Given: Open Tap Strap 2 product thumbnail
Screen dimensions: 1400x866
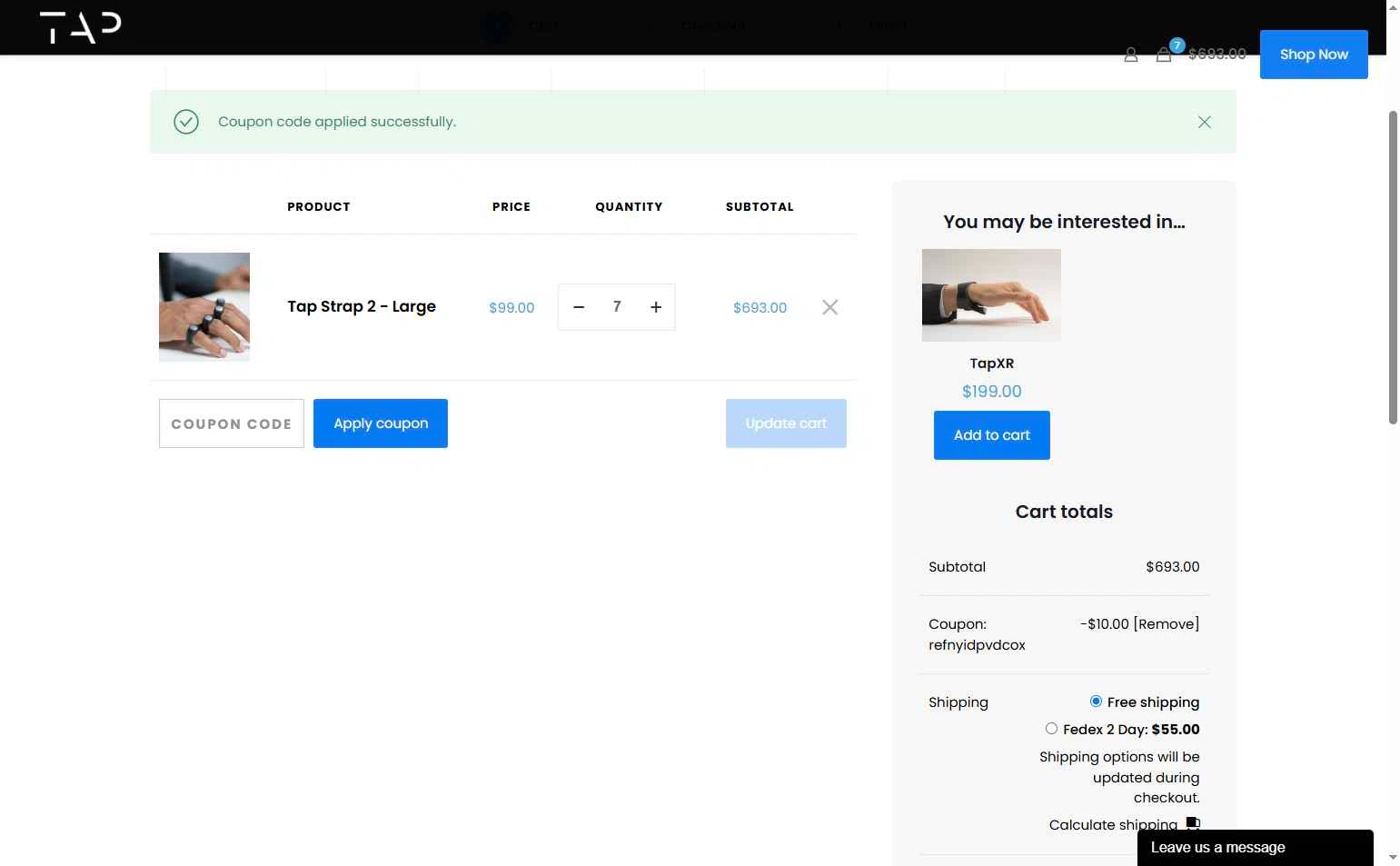Looking at the screenshot, I should 204,307.
